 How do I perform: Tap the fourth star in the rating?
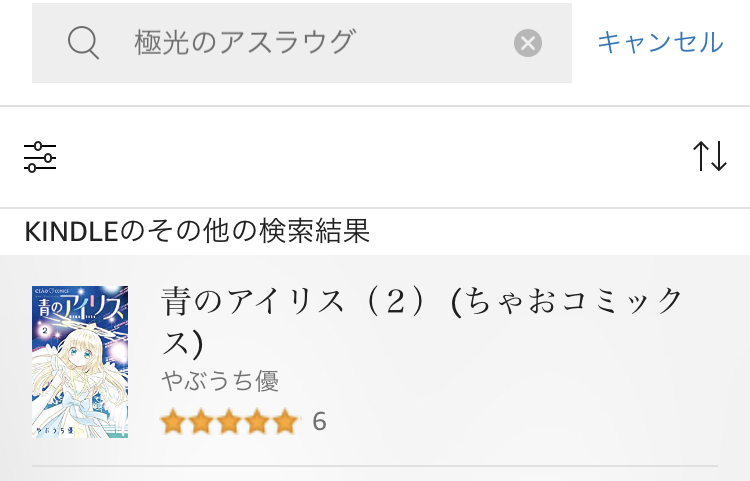pos(257,421)
